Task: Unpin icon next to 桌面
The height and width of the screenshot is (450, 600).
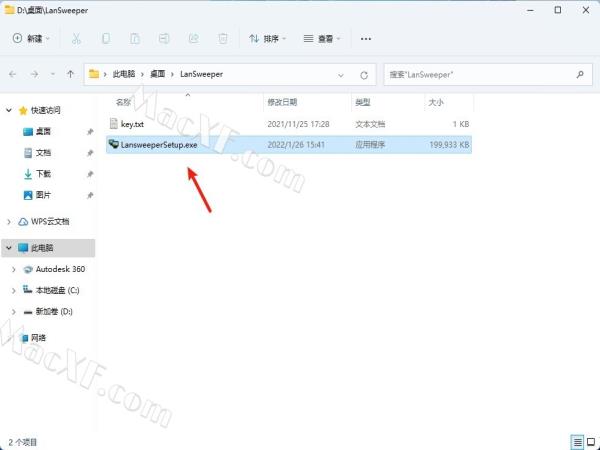Action: tap(90, 132)
